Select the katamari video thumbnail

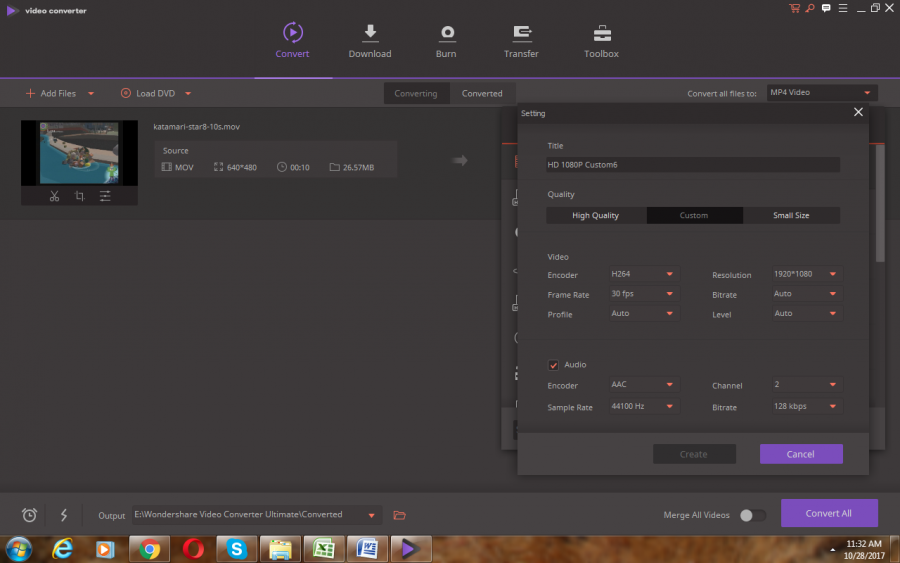79,153
